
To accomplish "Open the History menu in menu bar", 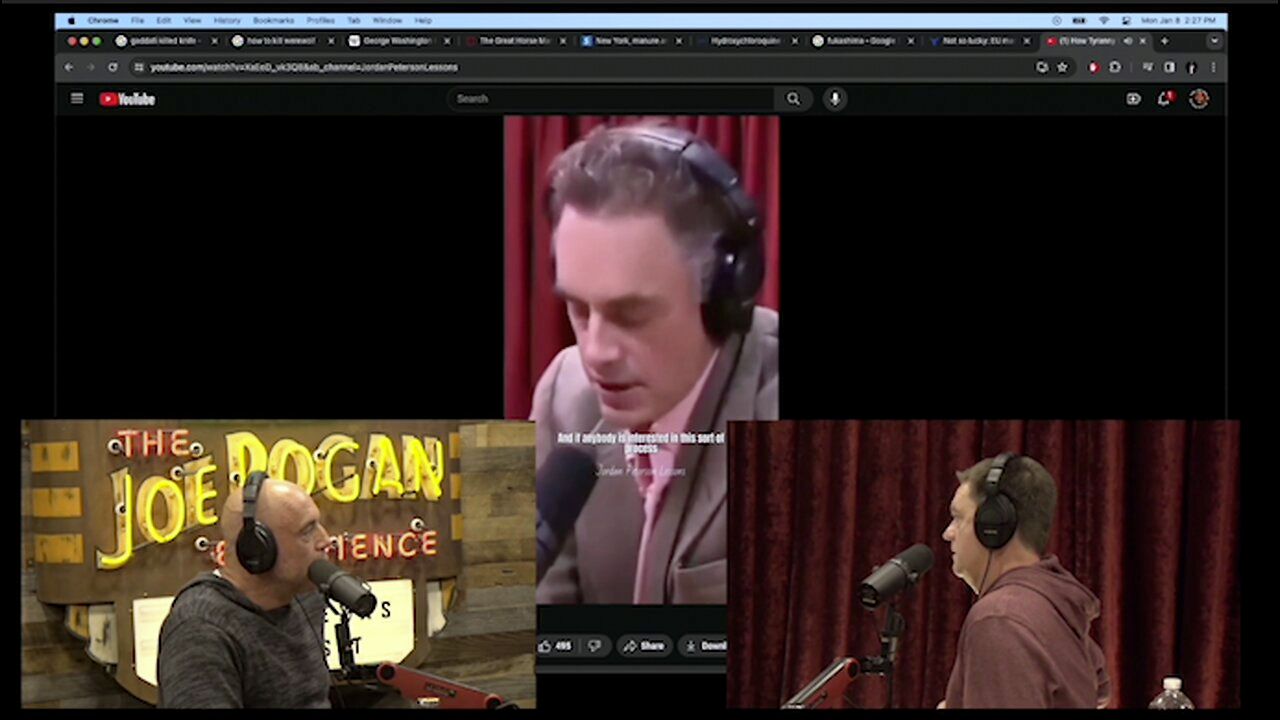I will tap(227, 20).
